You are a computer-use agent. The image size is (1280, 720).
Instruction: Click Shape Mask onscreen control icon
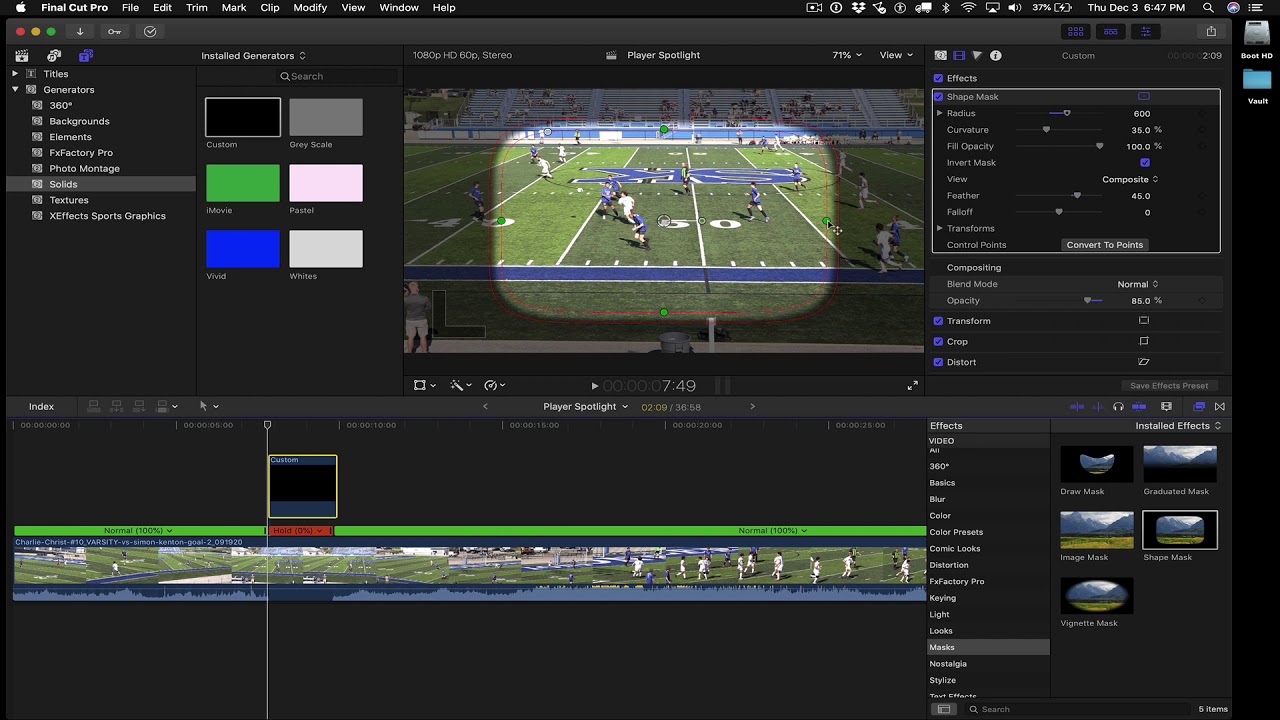coord(1144,97)
